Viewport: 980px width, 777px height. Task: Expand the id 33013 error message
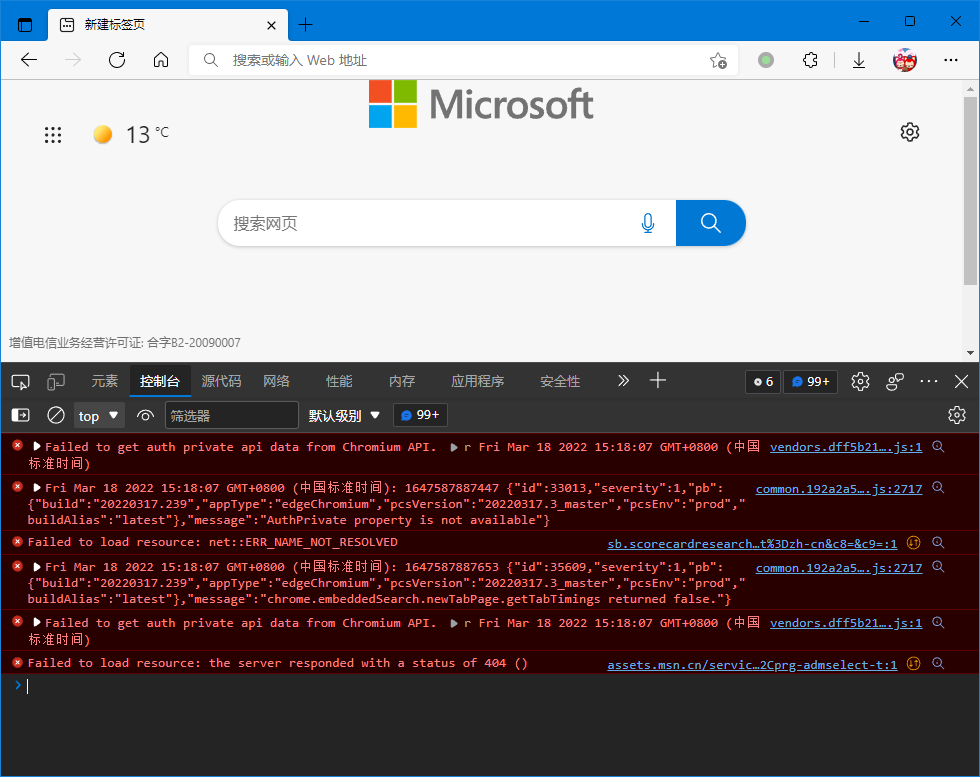click(x=37, y=488)
